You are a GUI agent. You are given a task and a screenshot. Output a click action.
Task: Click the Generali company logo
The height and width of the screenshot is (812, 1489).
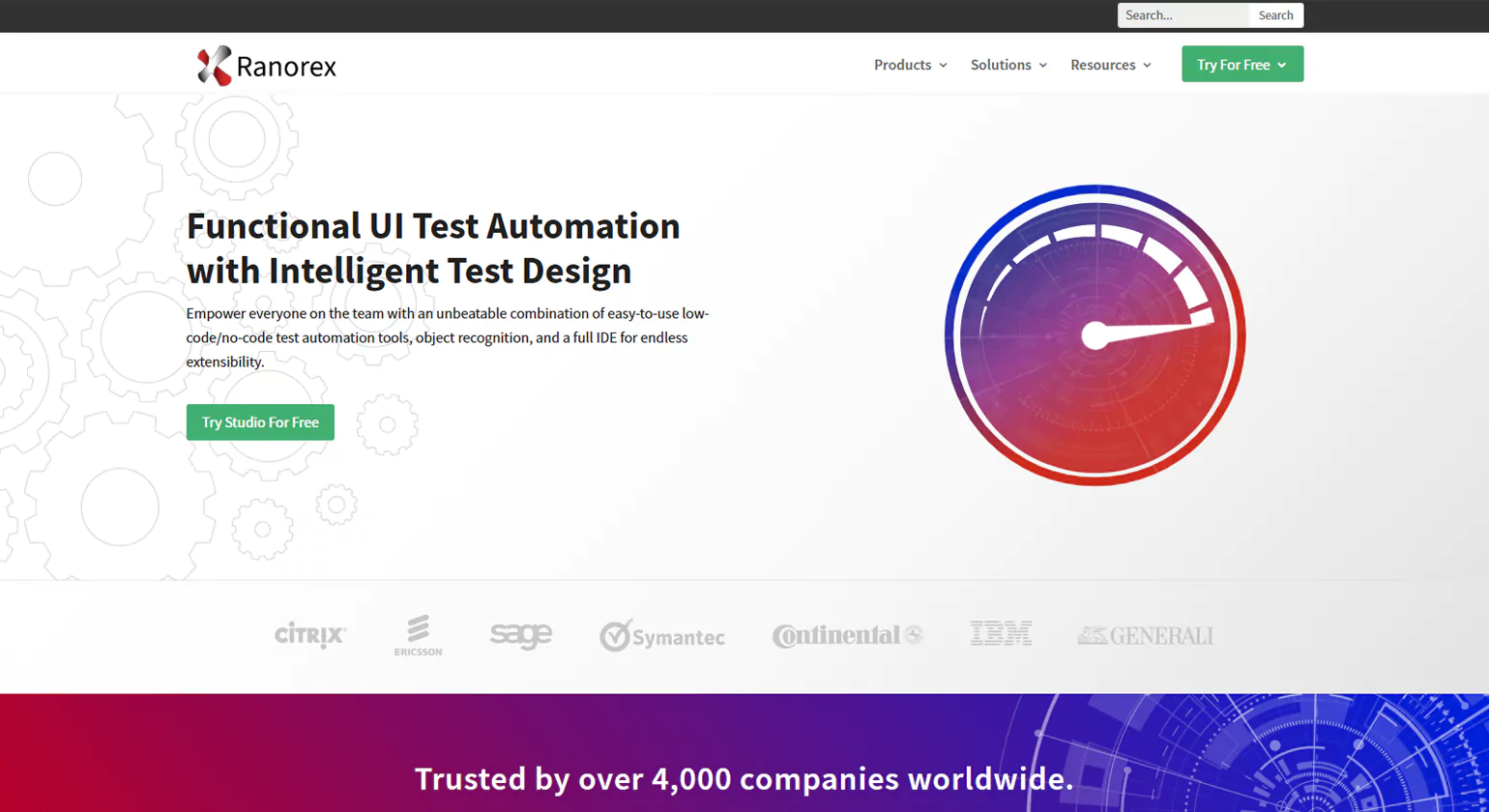coord(1145,635)
